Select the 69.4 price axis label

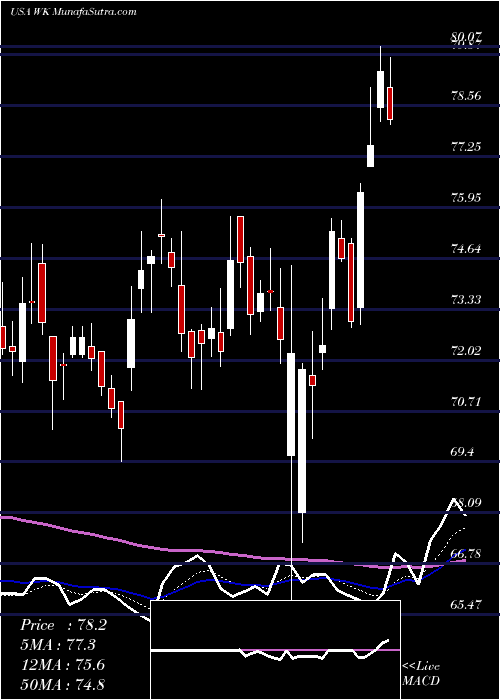pyautogui.click(x=462, y=452)
